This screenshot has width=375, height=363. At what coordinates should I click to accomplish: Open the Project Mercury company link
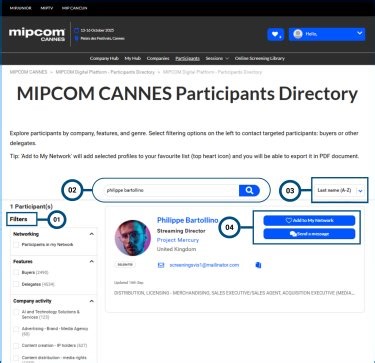[x=178, y=240]
